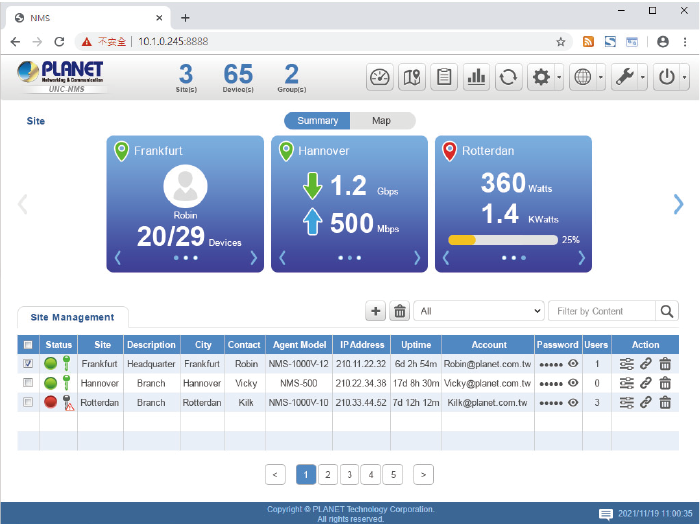Click the Filter by Content input field
This screenshot has height=526, width=700.
[x=602, y=311]
